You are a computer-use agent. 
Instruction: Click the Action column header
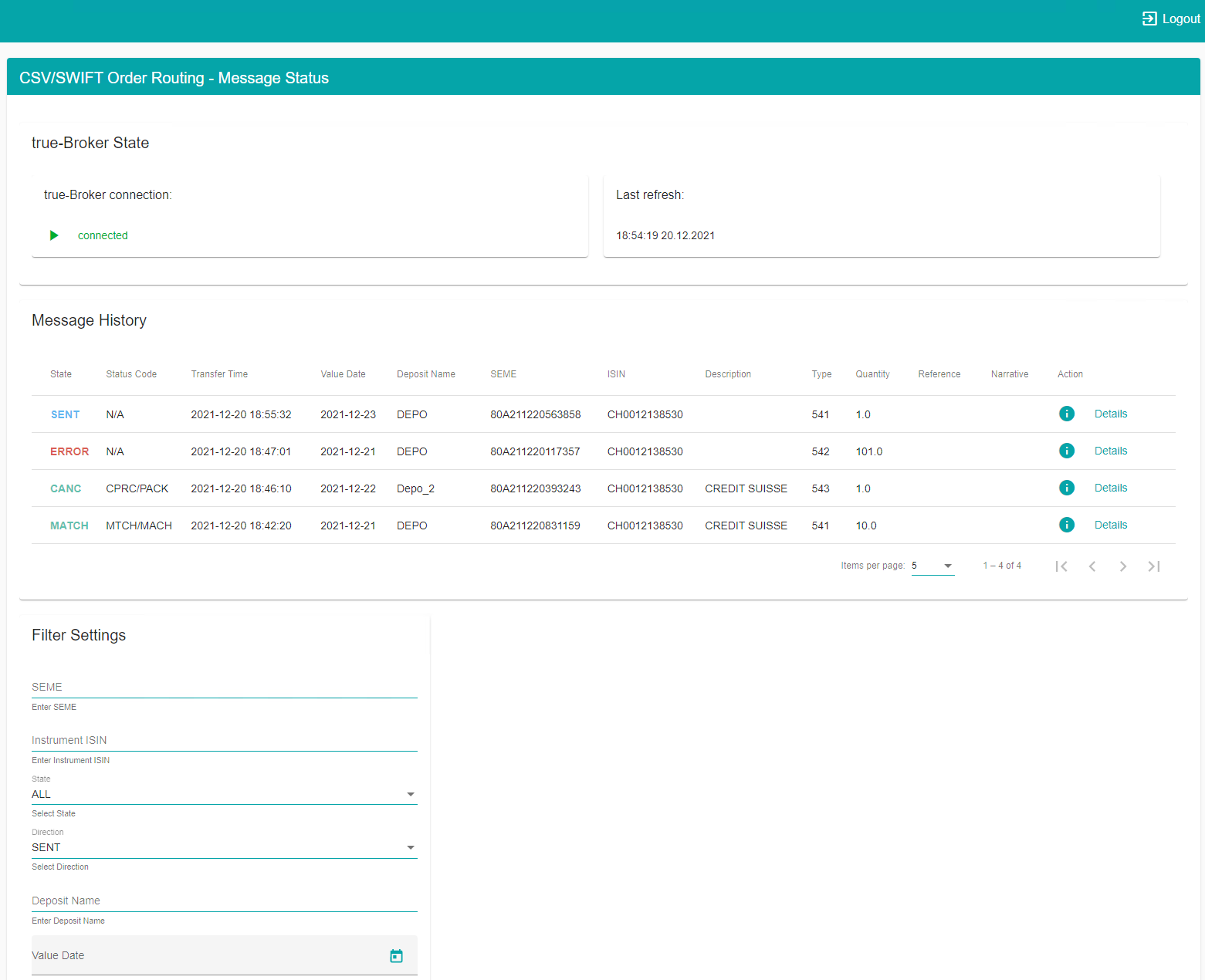coord(1070,374)
